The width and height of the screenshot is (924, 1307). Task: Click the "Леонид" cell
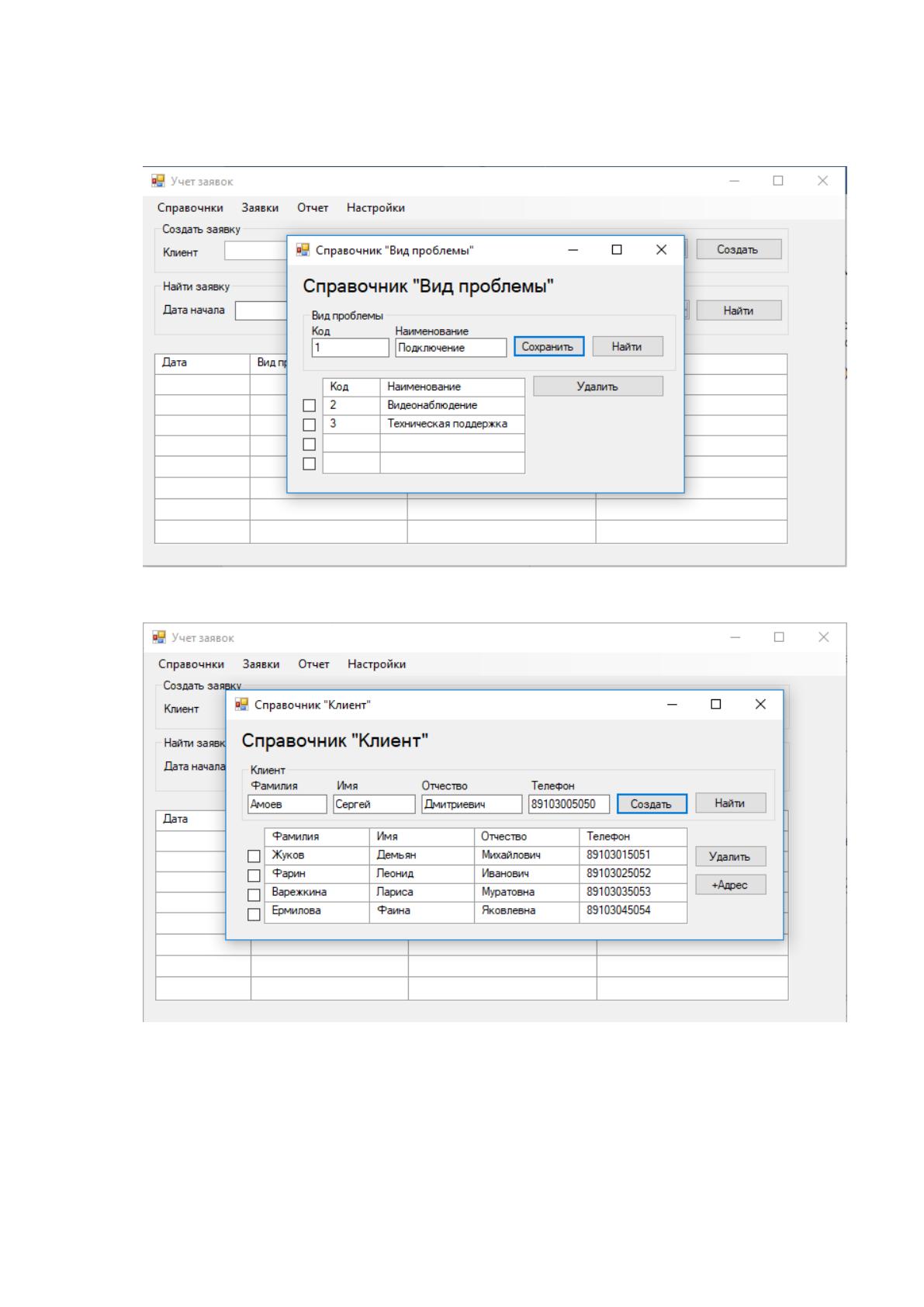421,873
